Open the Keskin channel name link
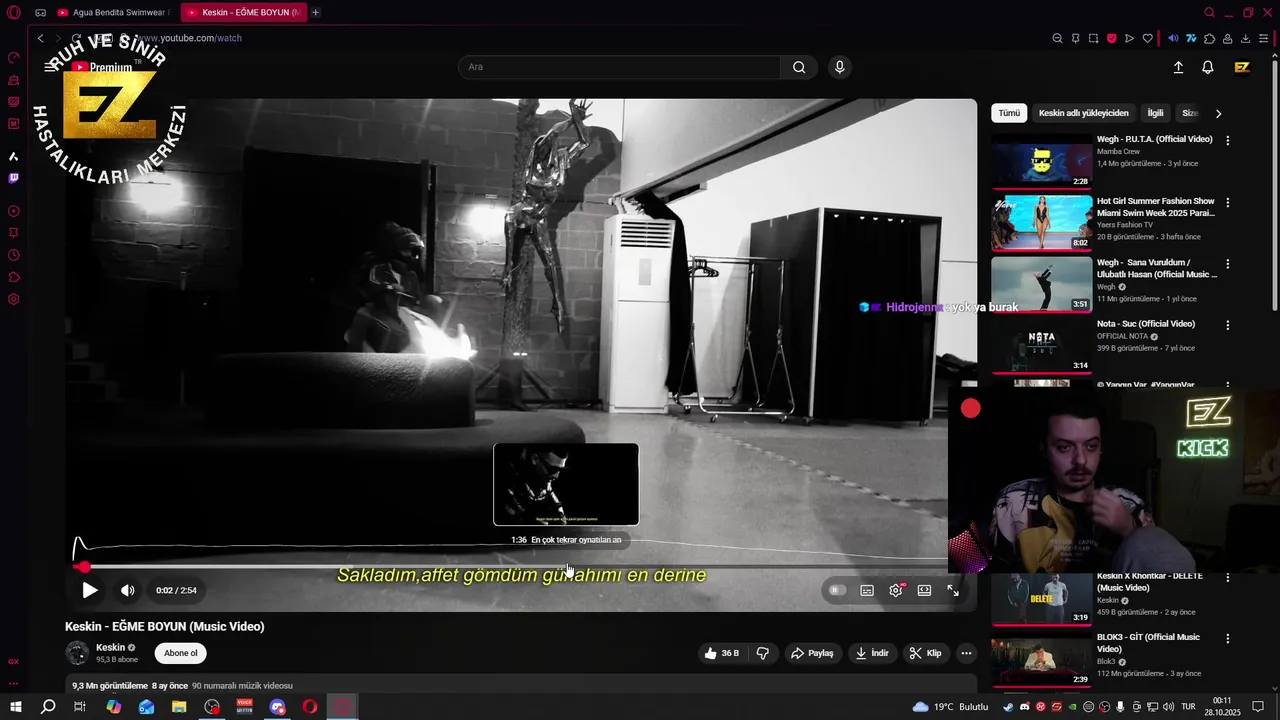 pyautogui.click(x=110, y=647)
